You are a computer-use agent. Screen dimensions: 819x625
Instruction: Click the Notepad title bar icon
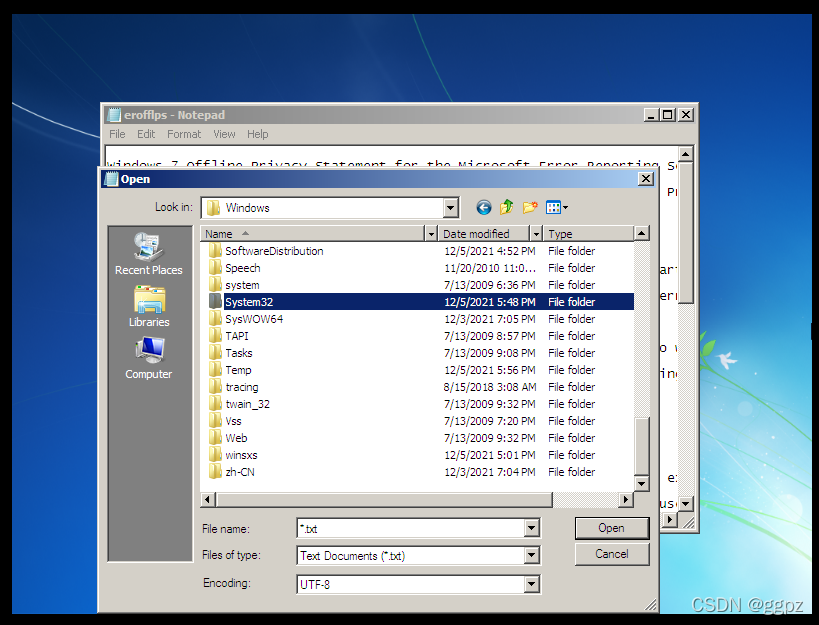click(x=113, y=115)
